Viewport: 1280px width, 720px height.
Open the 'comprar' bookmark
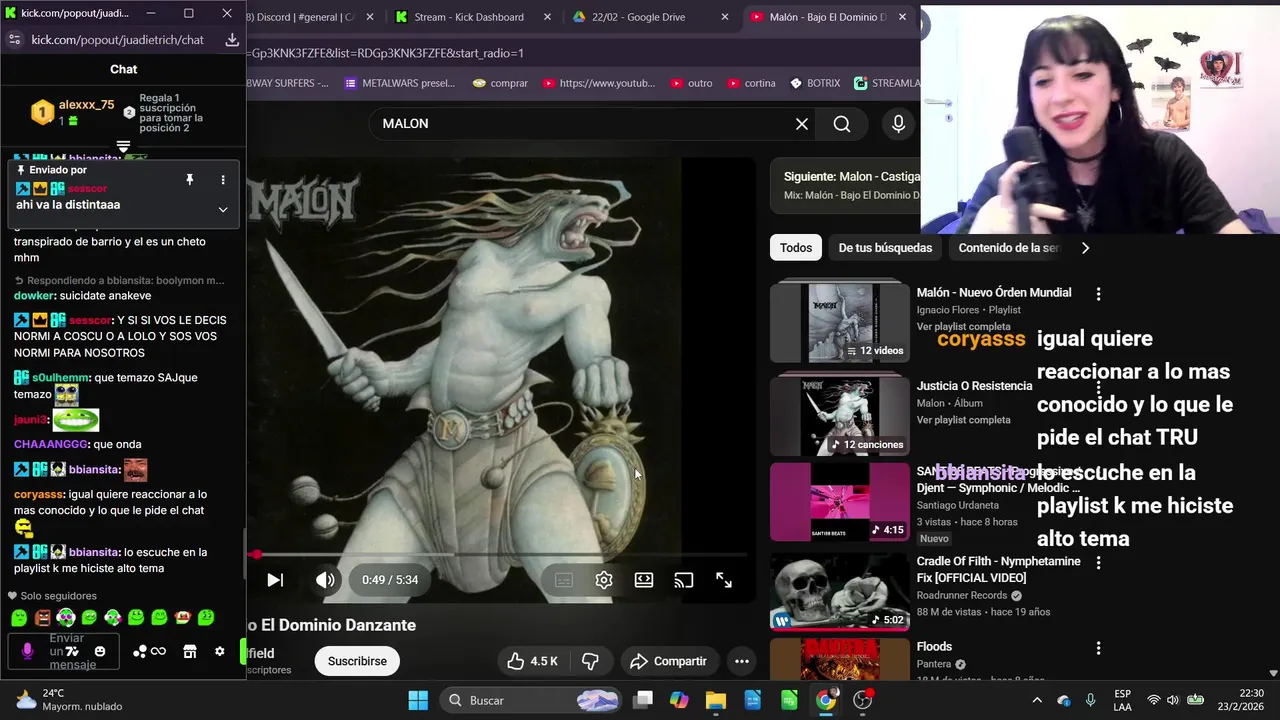[x=500, y=83]
